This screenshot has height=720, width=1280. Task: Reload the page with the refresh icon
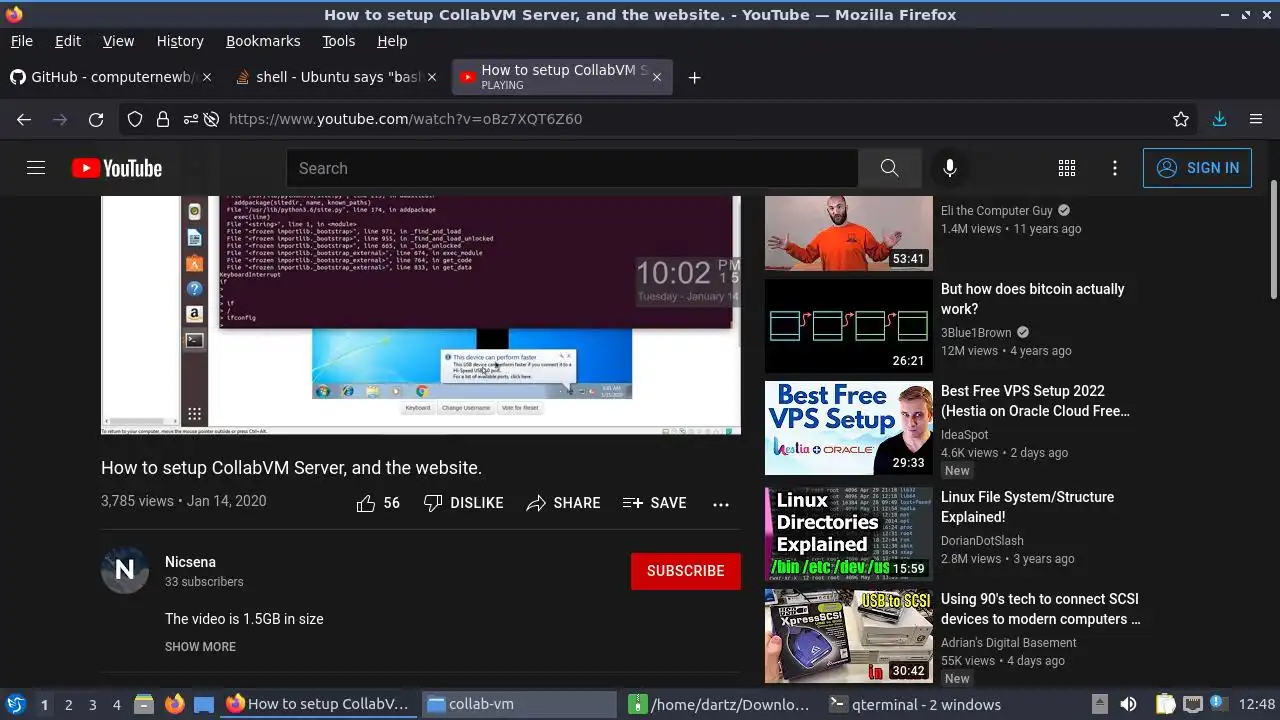96,119
